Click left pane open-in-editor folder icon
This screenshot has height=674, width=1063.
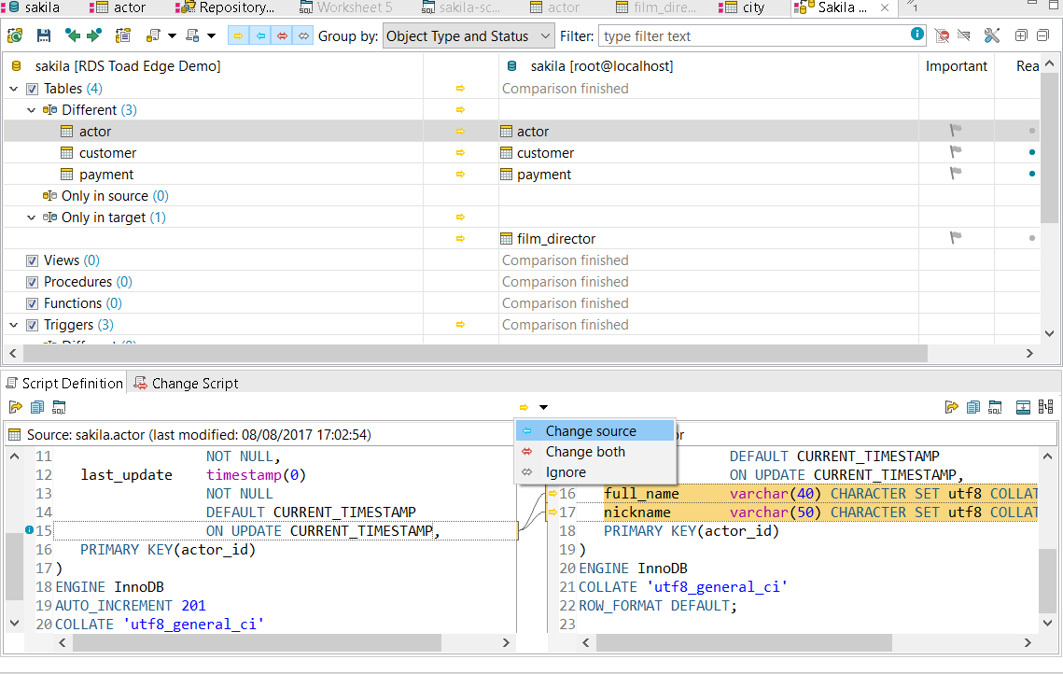(x=16, y=407)
